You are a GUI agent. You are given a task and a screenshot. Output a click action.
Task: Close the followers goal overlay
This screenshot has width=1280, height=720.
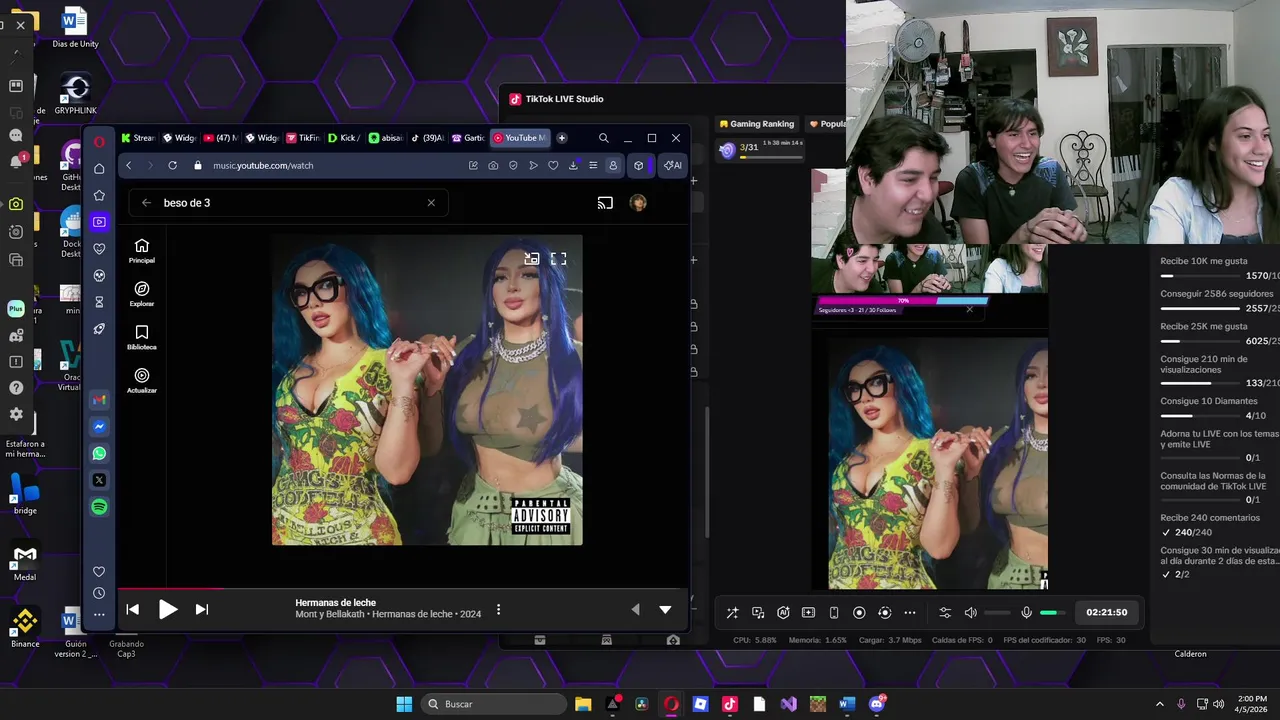click(969, 309)
